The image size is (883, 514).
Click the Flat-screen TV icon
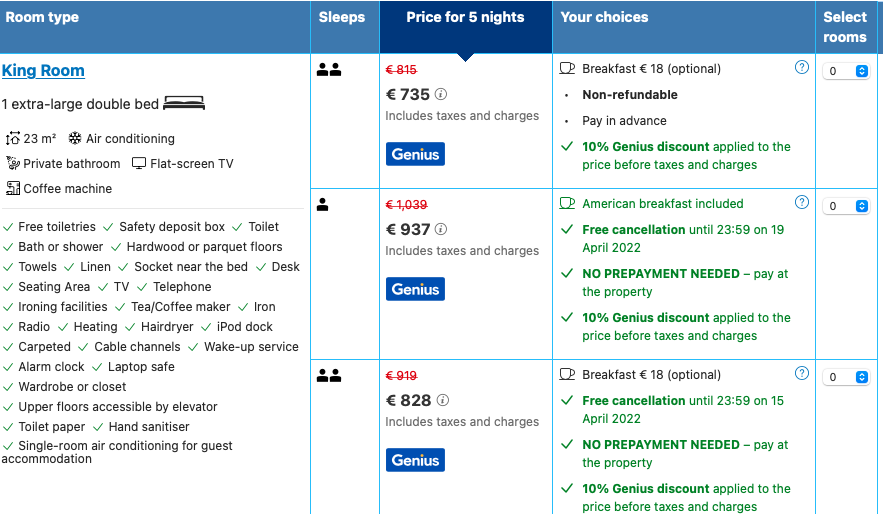[x=139, y=163]
